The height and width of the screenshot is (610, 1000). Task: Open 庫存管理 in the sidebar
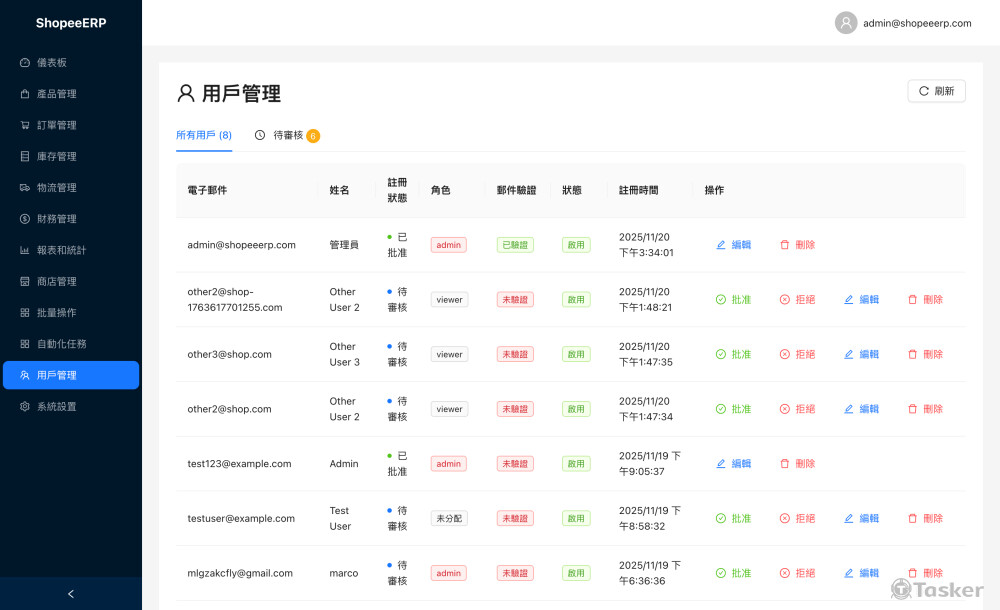56,157
